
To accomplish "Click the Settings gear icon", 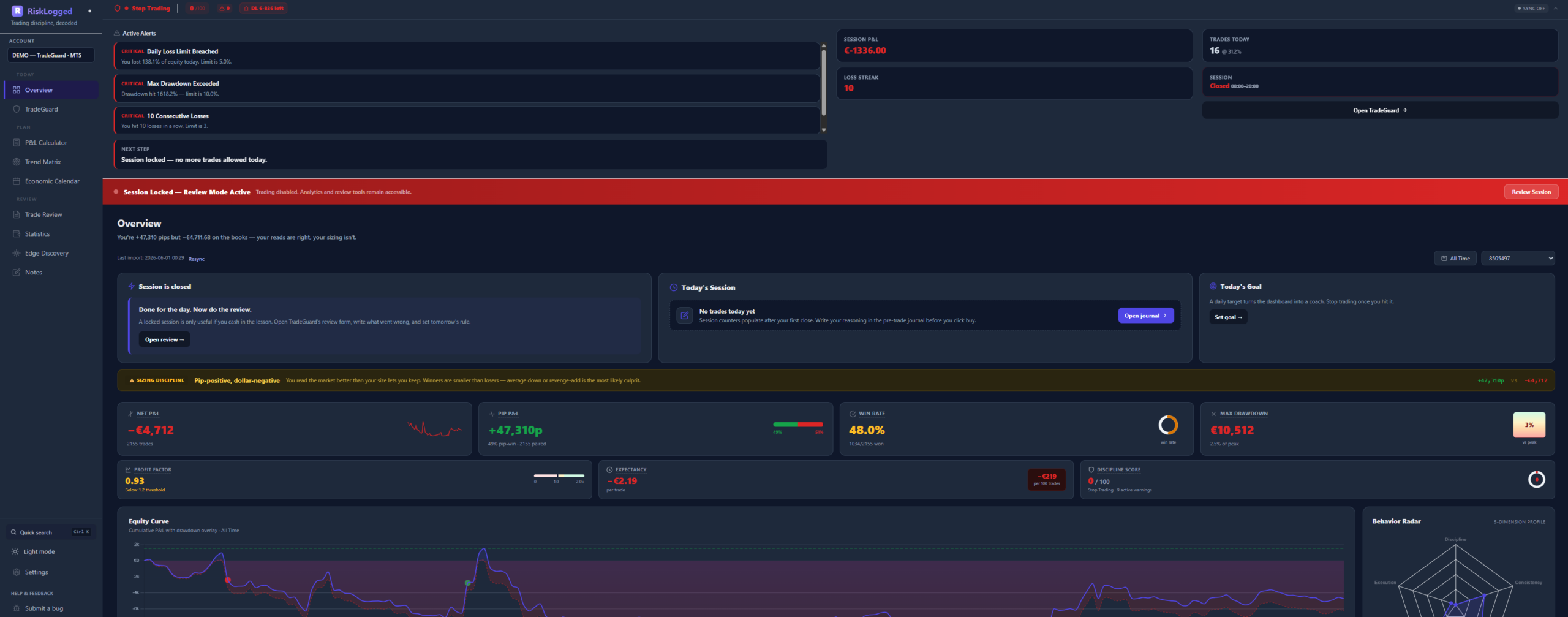I will (x=17, y=572).
